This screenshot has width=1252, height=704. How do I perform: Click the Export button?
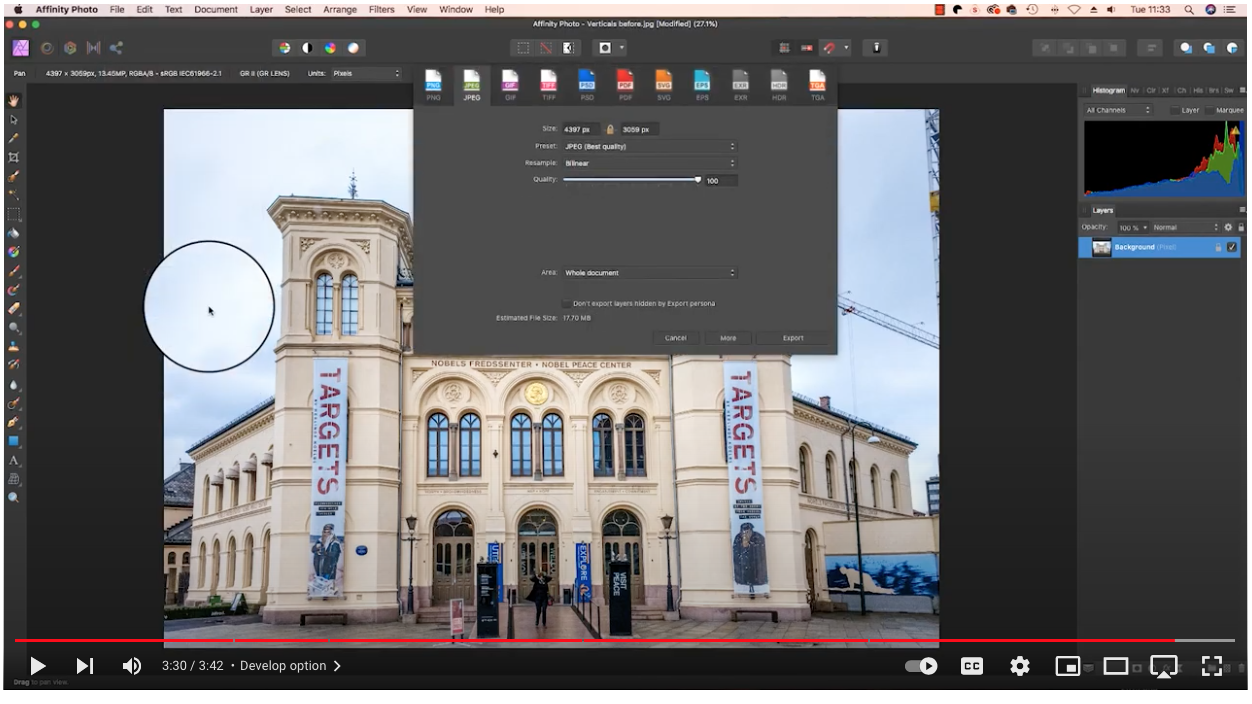click(793, 338)
